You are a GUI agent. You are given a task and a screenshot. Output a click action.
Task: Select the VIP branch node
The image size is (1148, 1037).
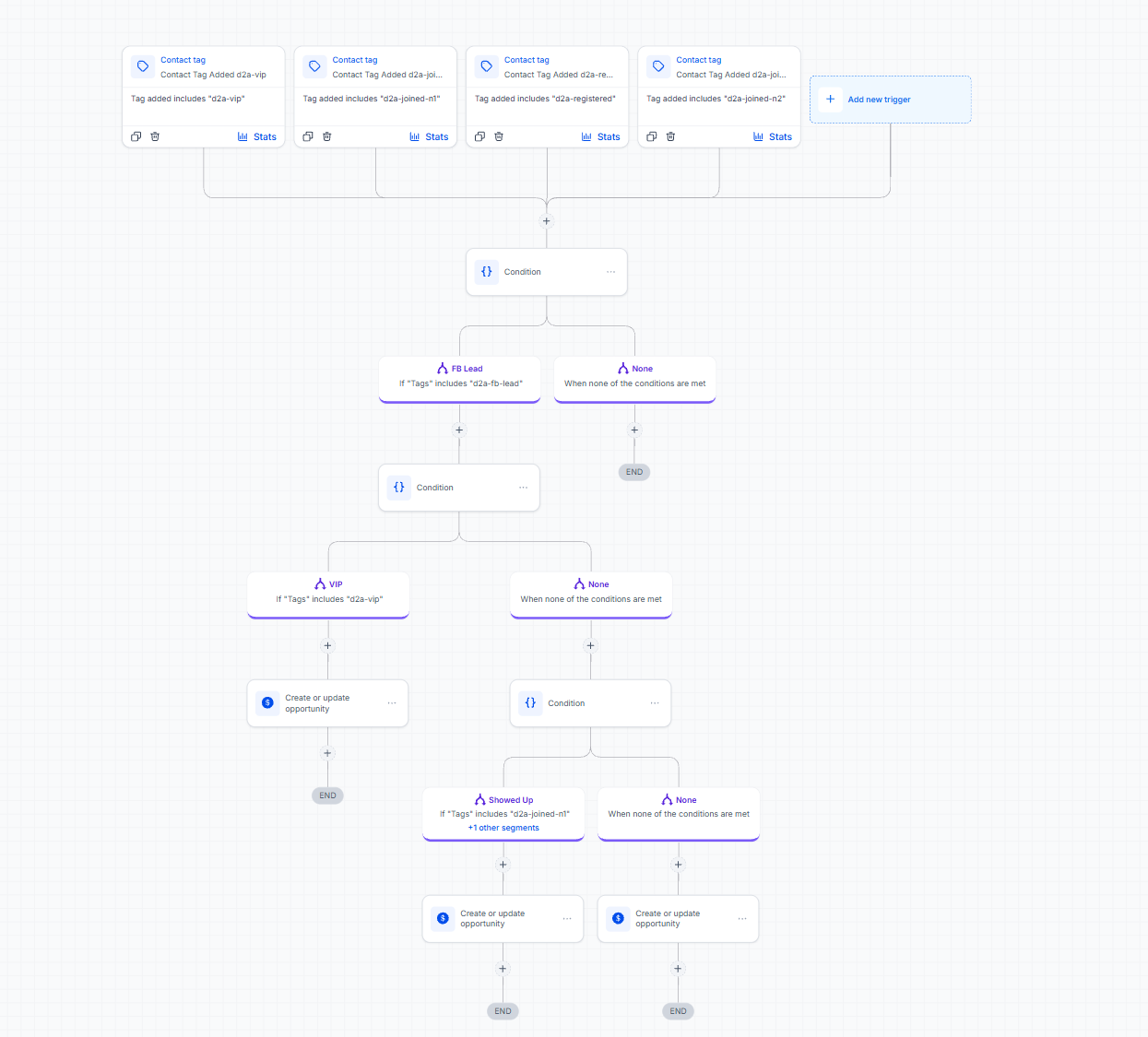pos(328,595)
